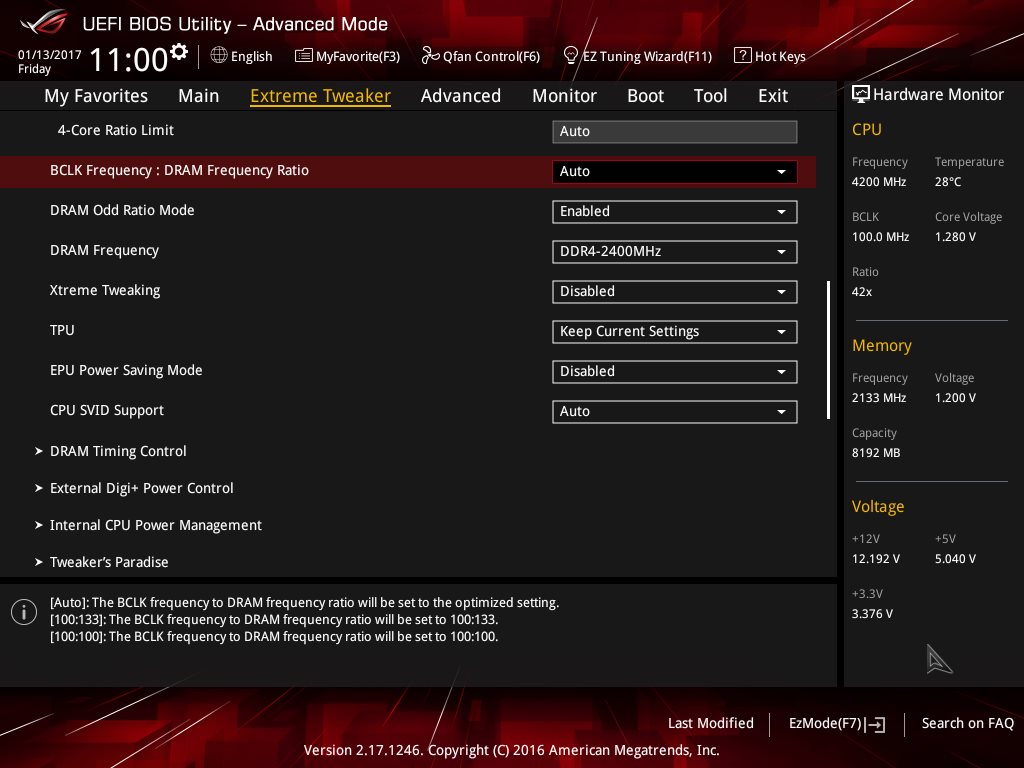Click the Core Voltage value 1.280 V
The width and height of the screenshot is (1024, 768).
[955, 237]
